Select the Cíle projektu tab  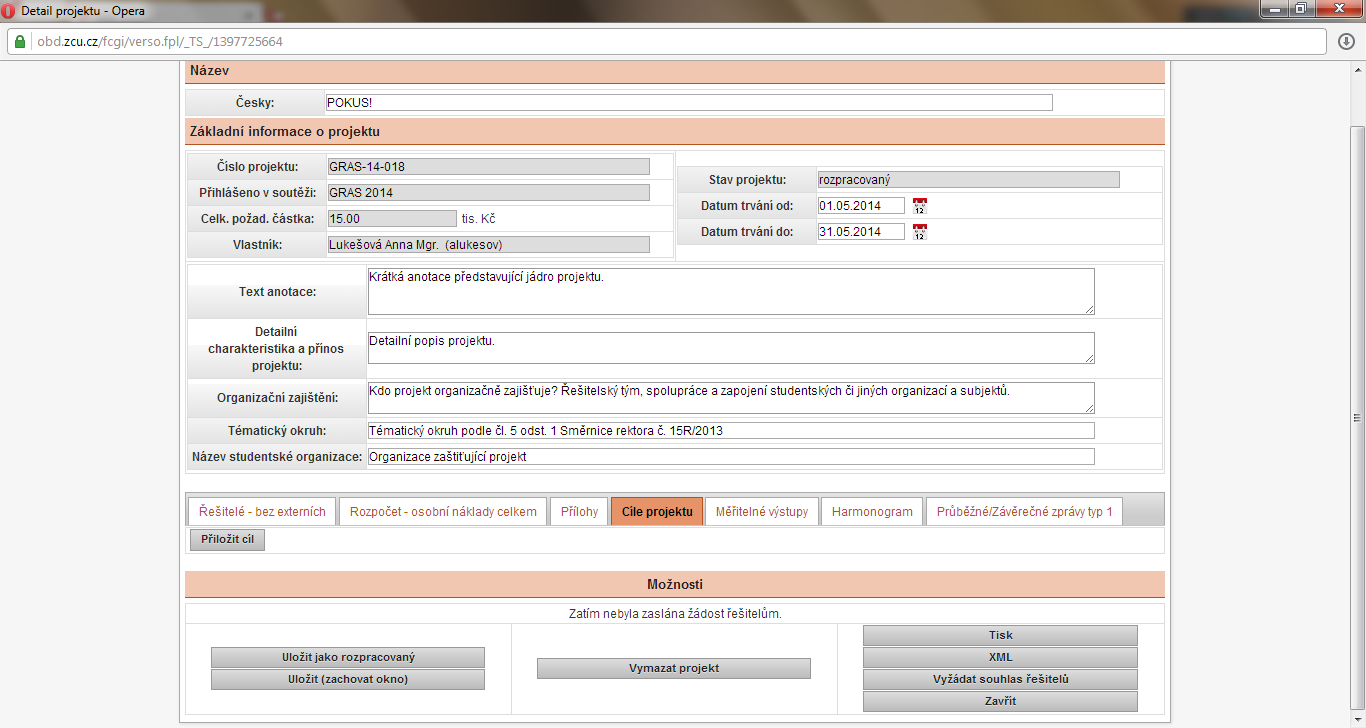657,511
